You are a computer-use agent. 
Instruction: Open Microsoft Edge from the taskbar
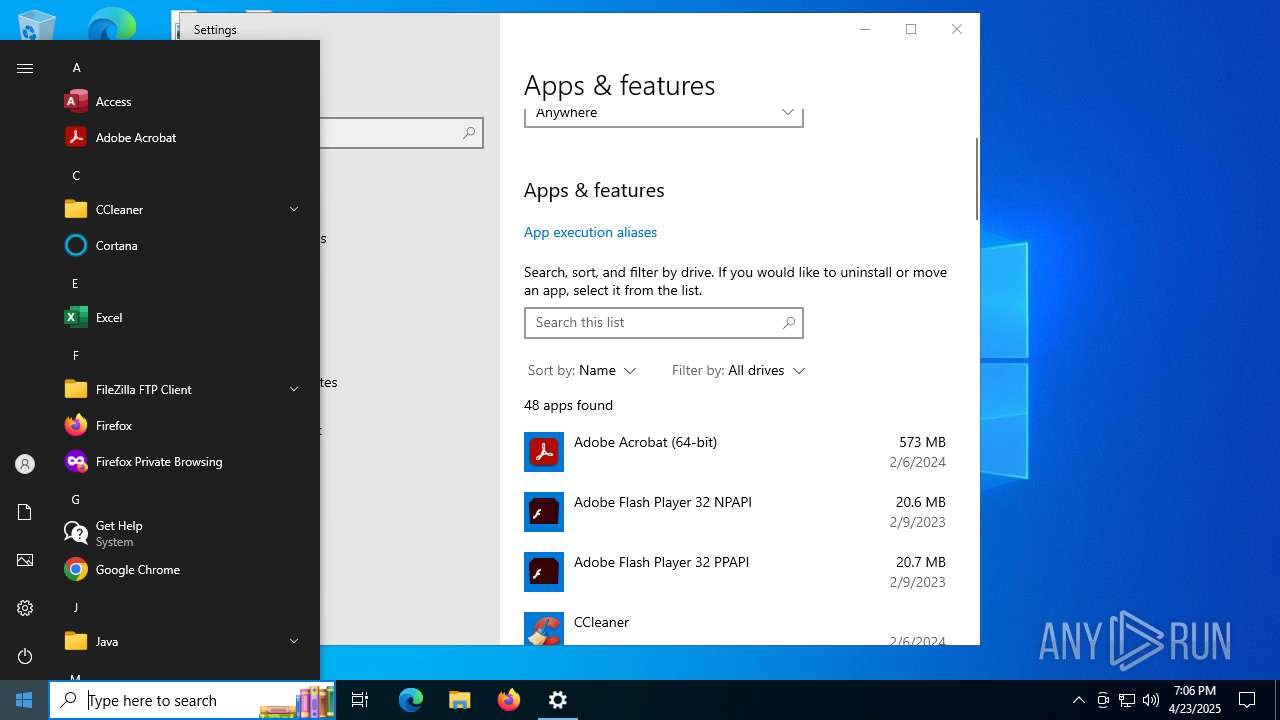click(411, 700)
